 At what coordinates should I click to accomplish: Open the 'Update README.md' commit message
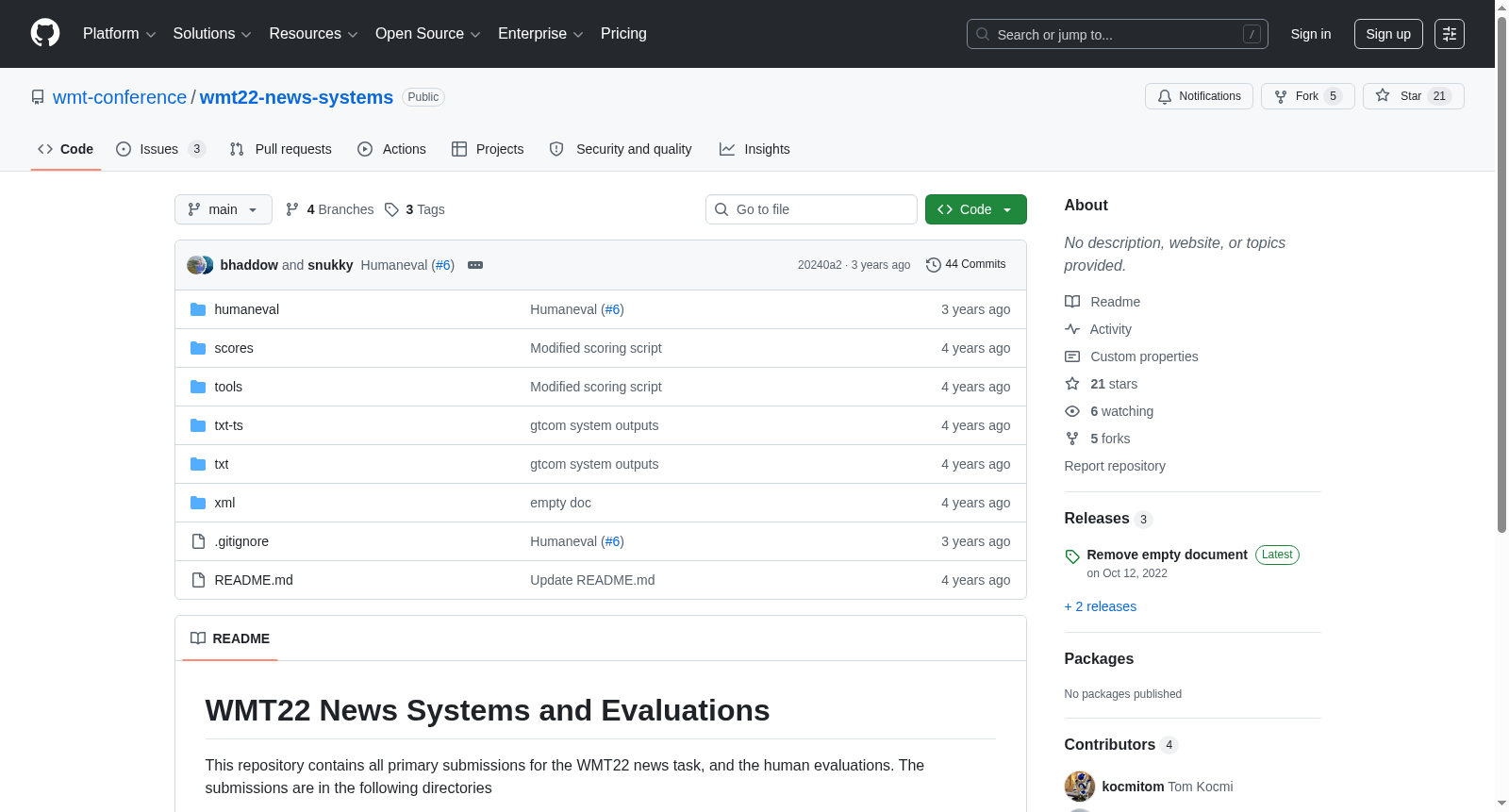point(592,580)
